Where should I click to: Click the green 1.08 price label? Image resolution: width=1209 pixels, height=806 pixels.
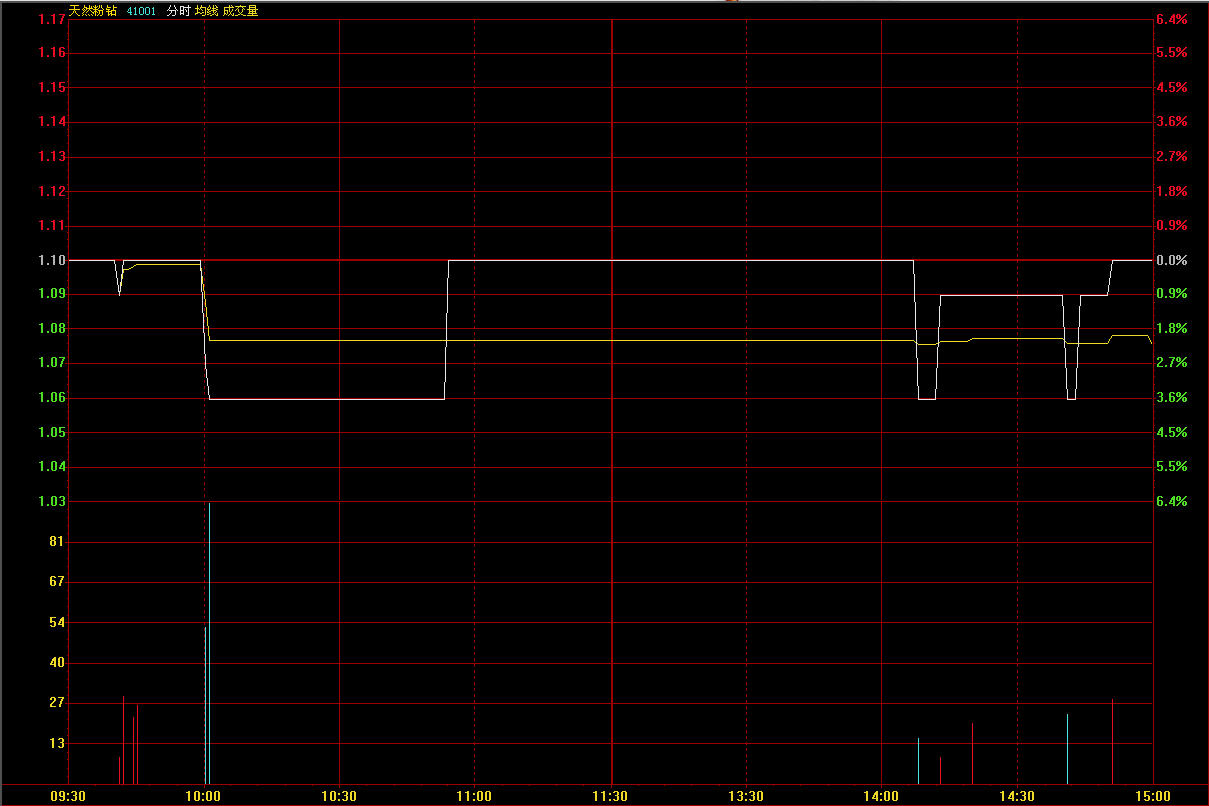coord(51,328)
